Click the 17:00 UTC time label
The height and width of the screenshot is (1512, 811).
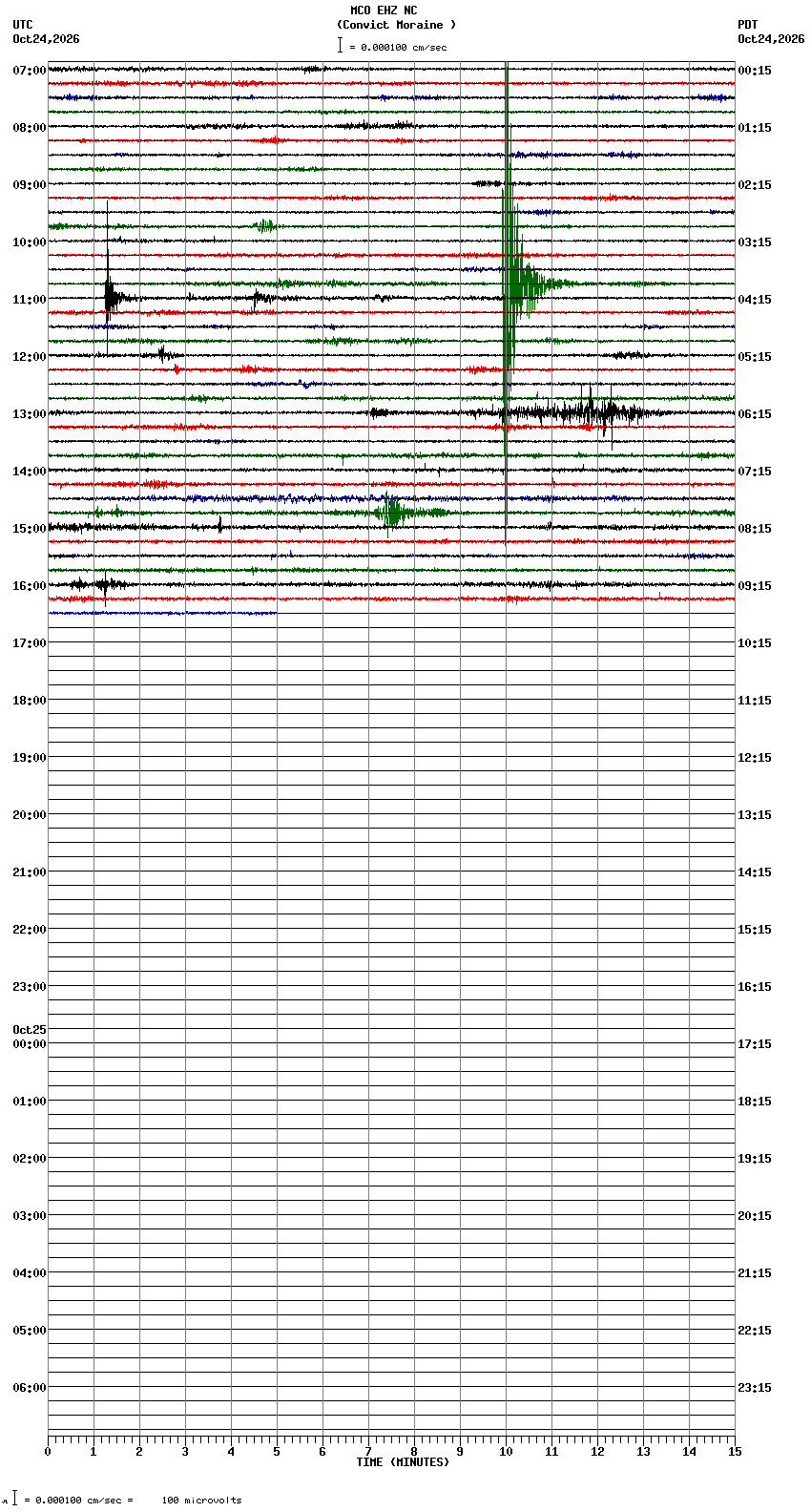30,643
